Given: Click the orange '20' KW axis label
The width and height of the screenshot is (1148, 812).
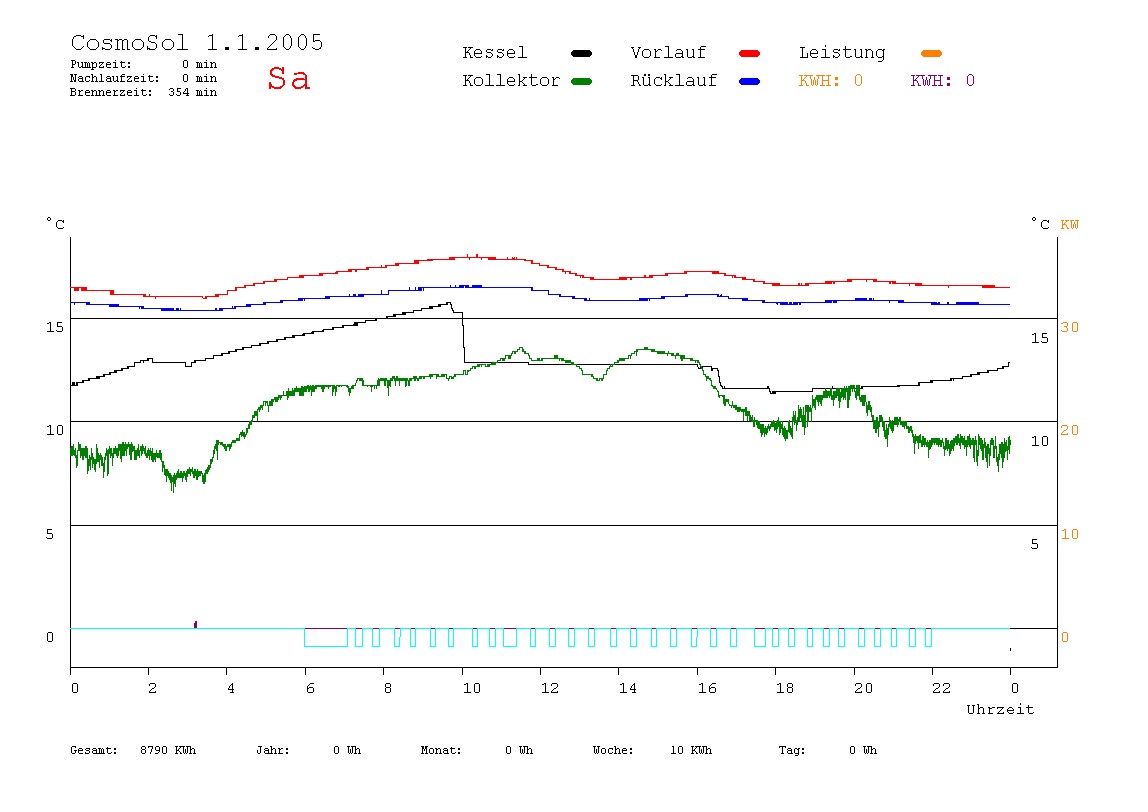Looking at the screenshot, I should [x=1070, y=431].
